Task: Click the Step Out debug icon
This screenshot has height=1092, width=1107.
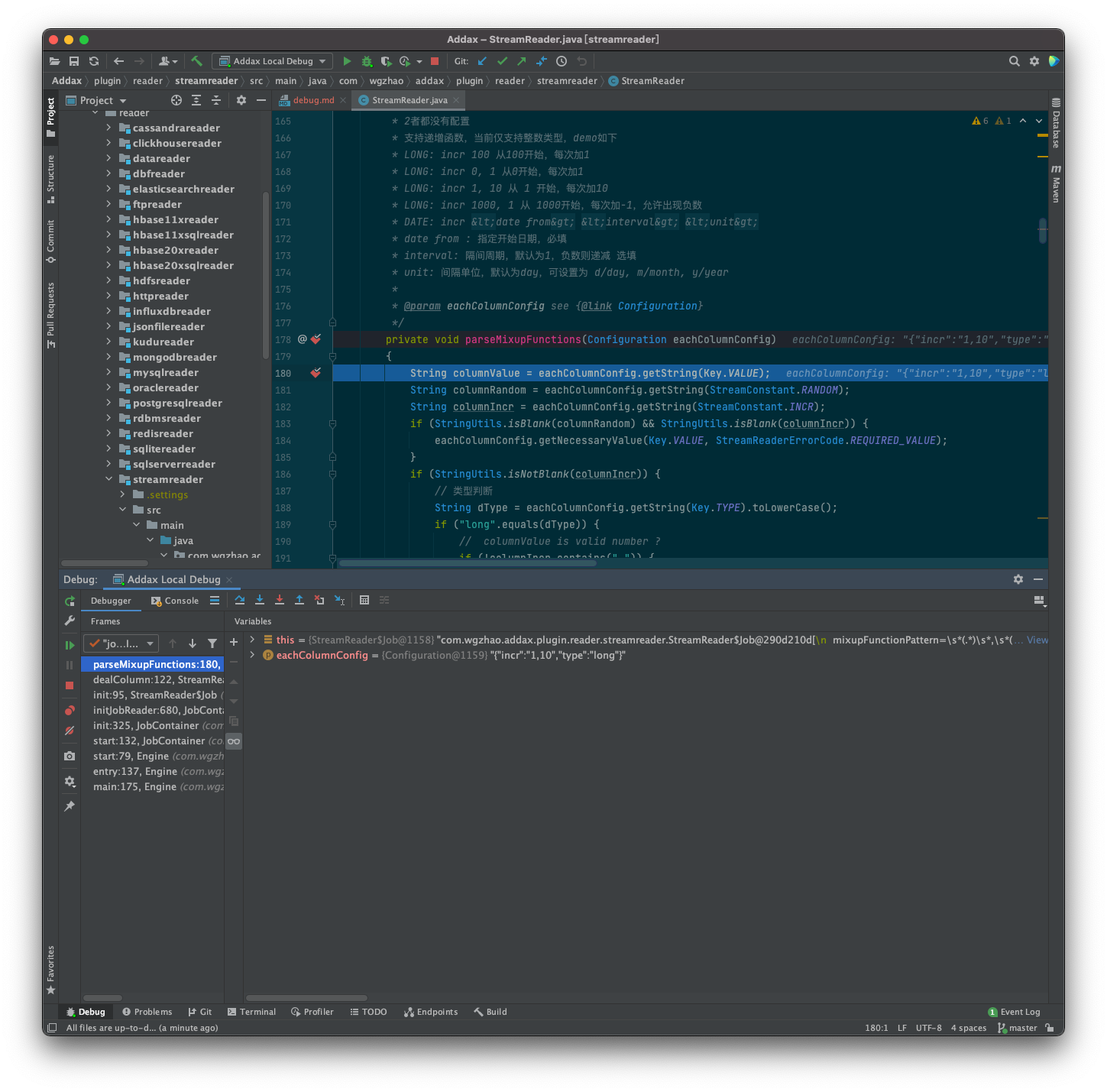Action: (299, 600)
